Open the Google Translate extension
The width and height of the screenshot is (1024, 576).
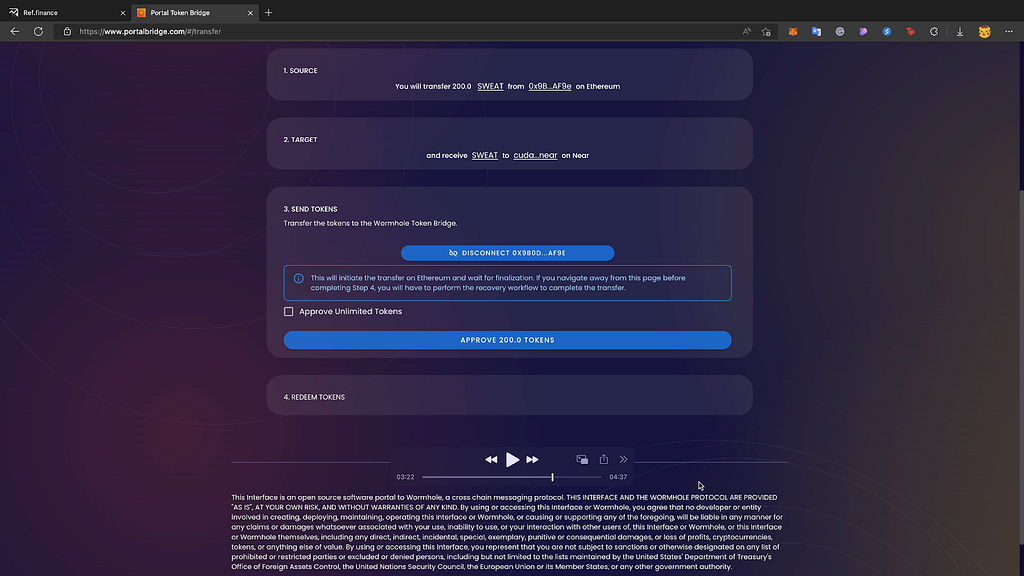coord(816,31)
